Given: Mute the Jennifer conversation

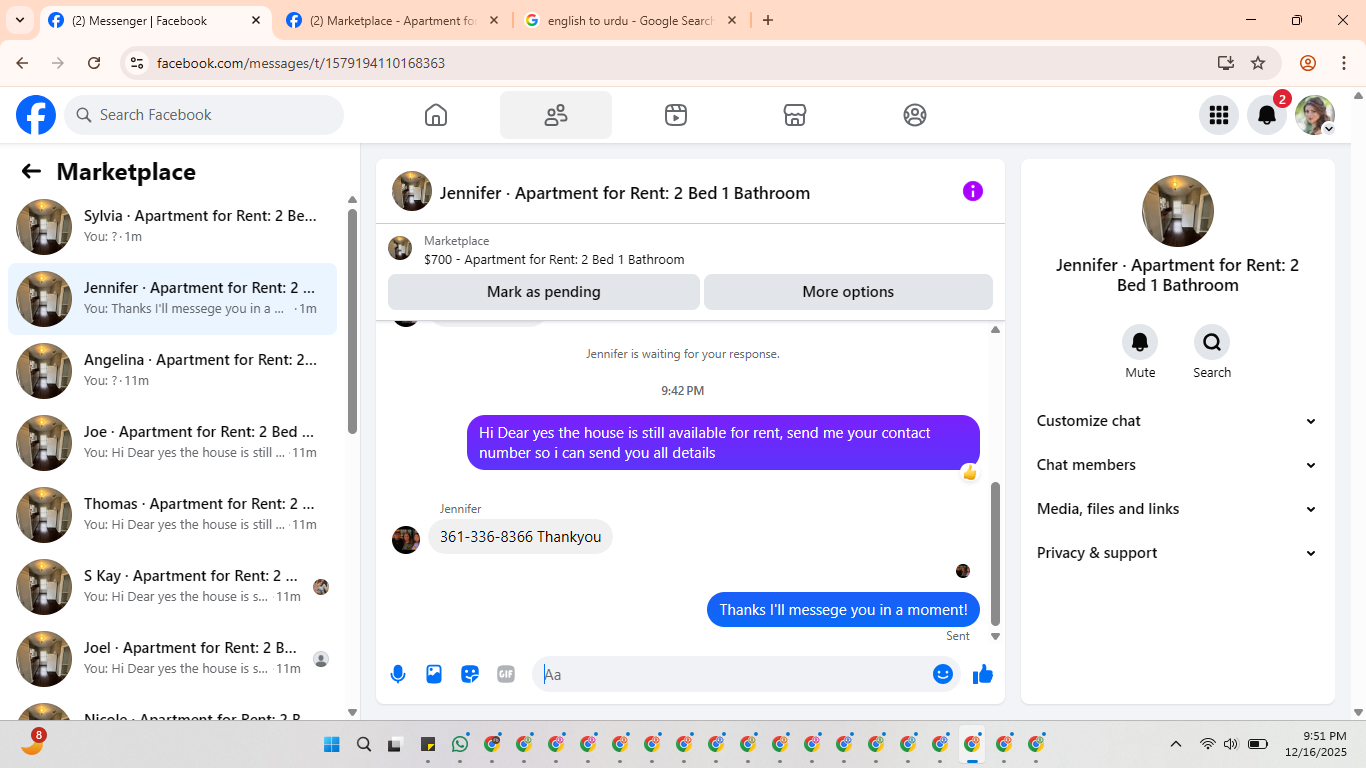Looking at the screenshot, I should point(1140,343).
